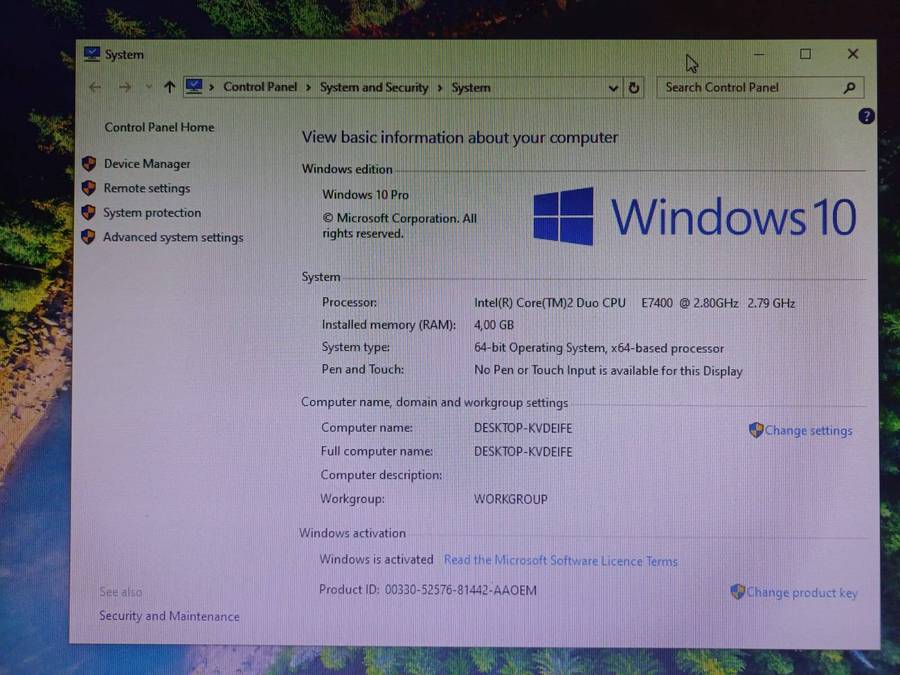
Task: Open help via the question mark icon
Action: tap(866, 116)
